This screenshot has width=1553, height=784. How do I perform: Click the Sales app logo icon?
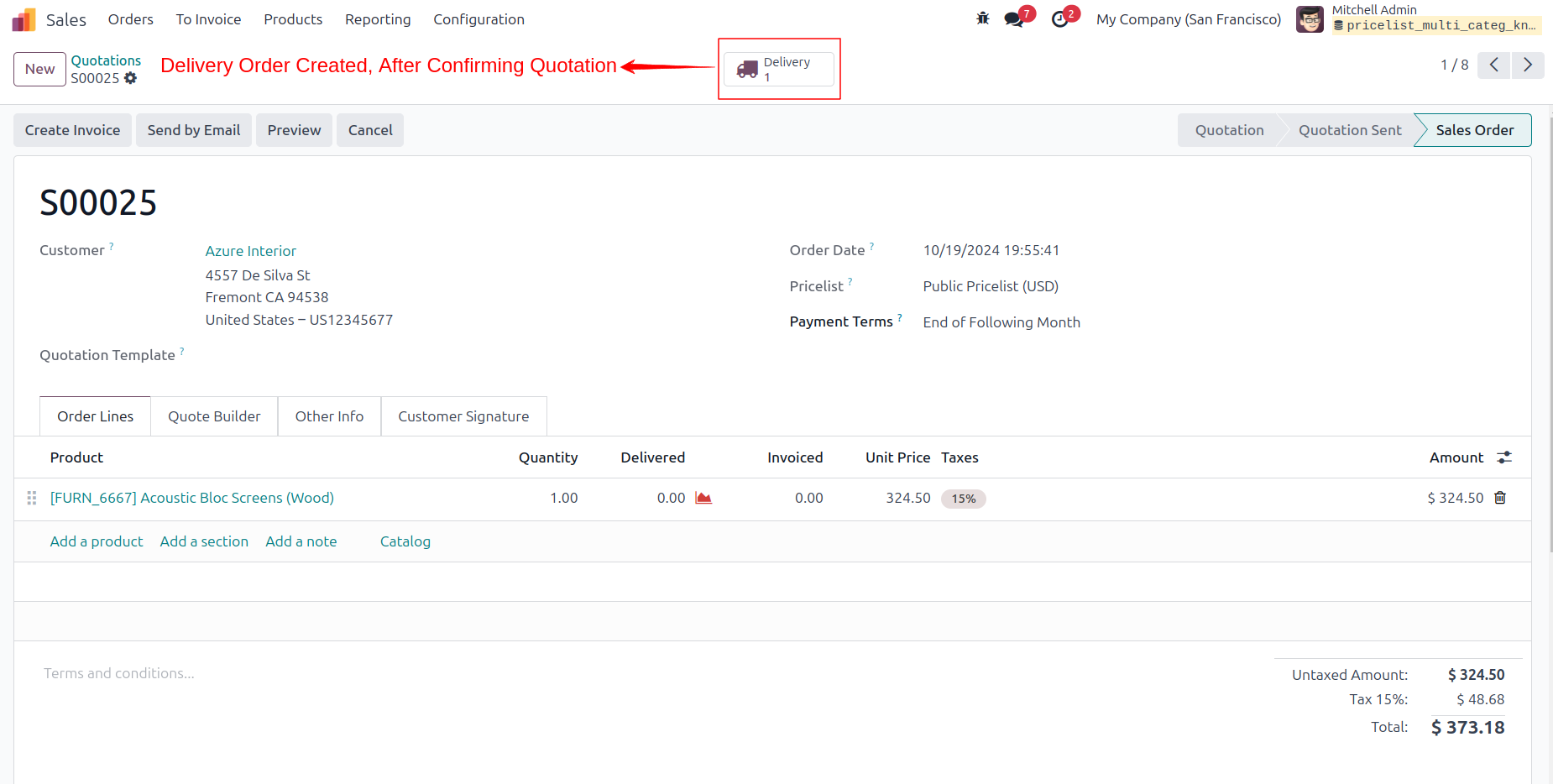(x=24, y=19)
